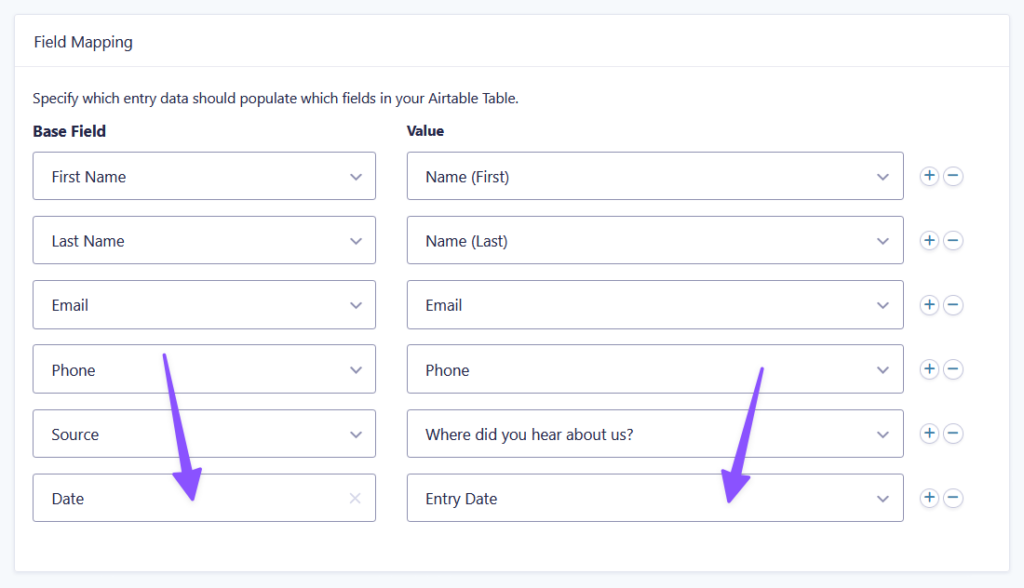
Task: Add row after Source mapping
Action: (x=929, y=434)
